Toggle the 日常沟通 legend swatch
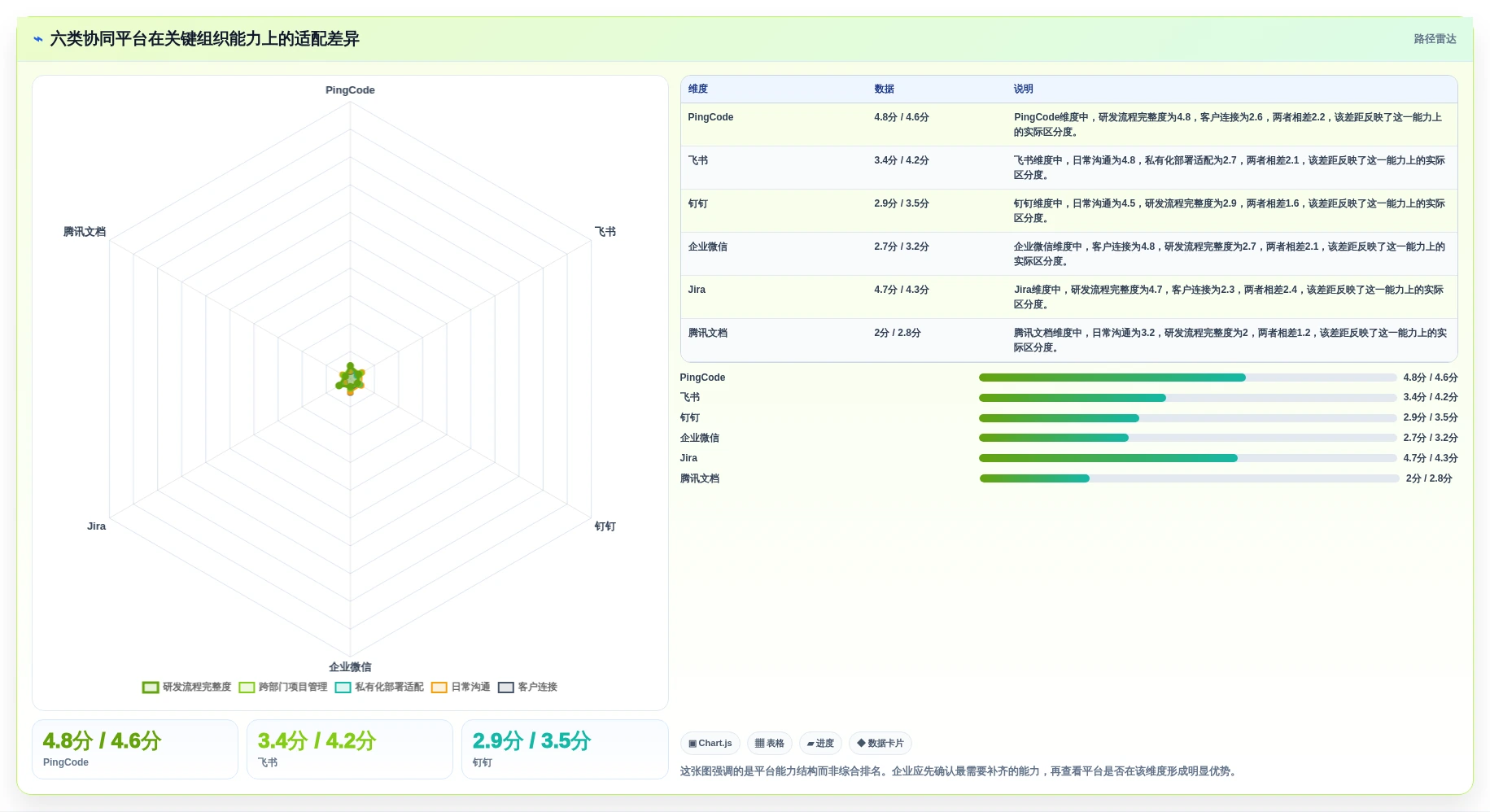Viewport: 1490px width, 812px height. [x=439, y=688]
